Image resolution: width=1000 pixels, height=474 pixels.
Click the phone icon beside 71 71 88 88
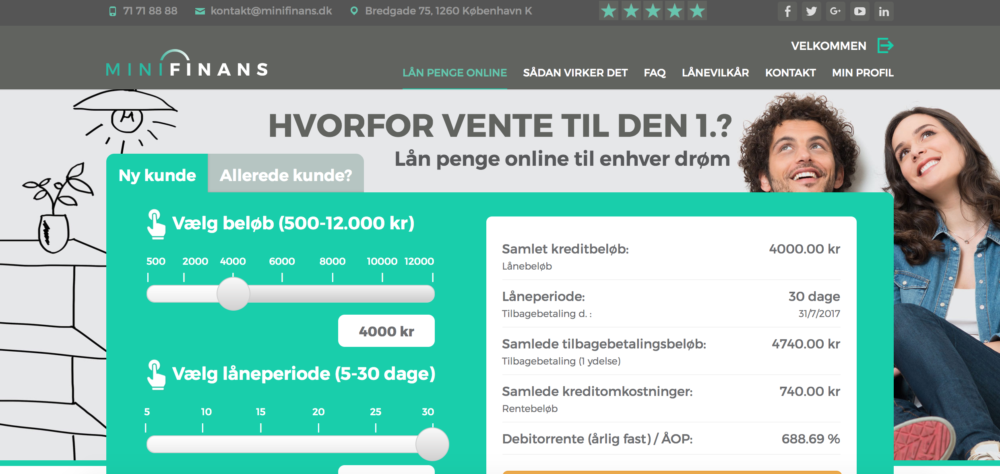click(x=113, y=11)
